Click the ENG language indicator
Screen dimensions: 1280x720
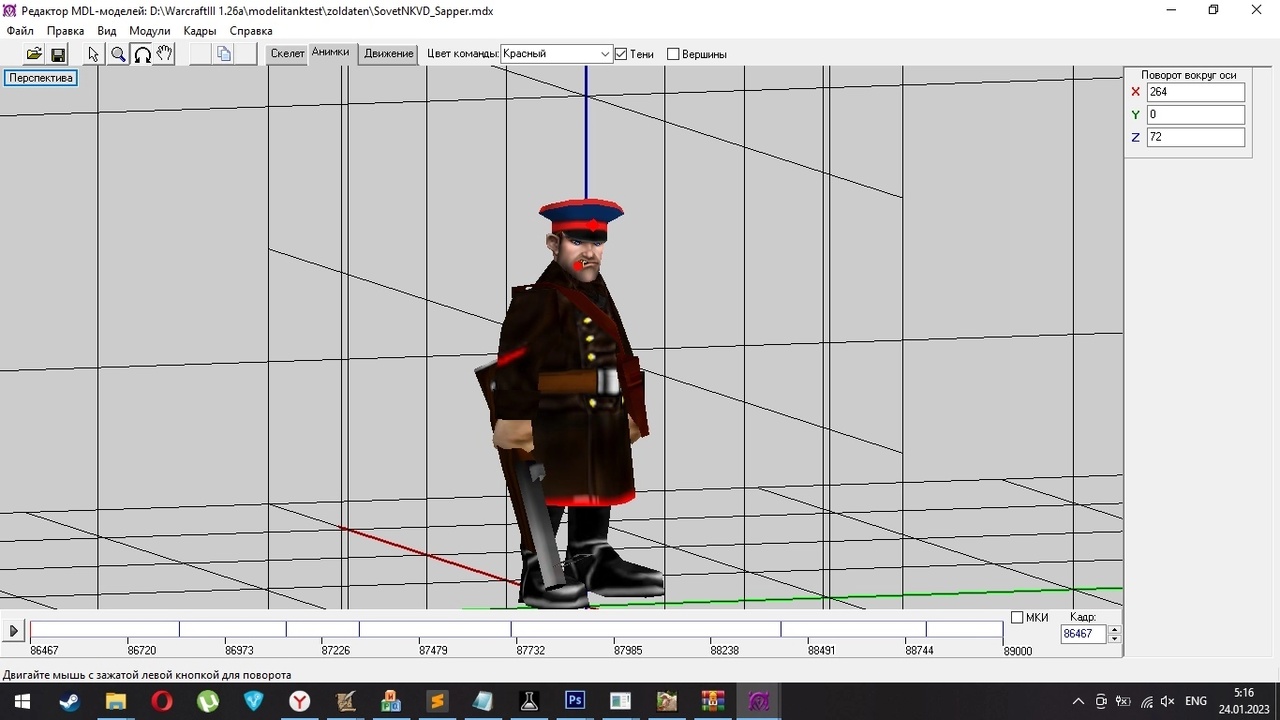click(x=1196, y=701)
